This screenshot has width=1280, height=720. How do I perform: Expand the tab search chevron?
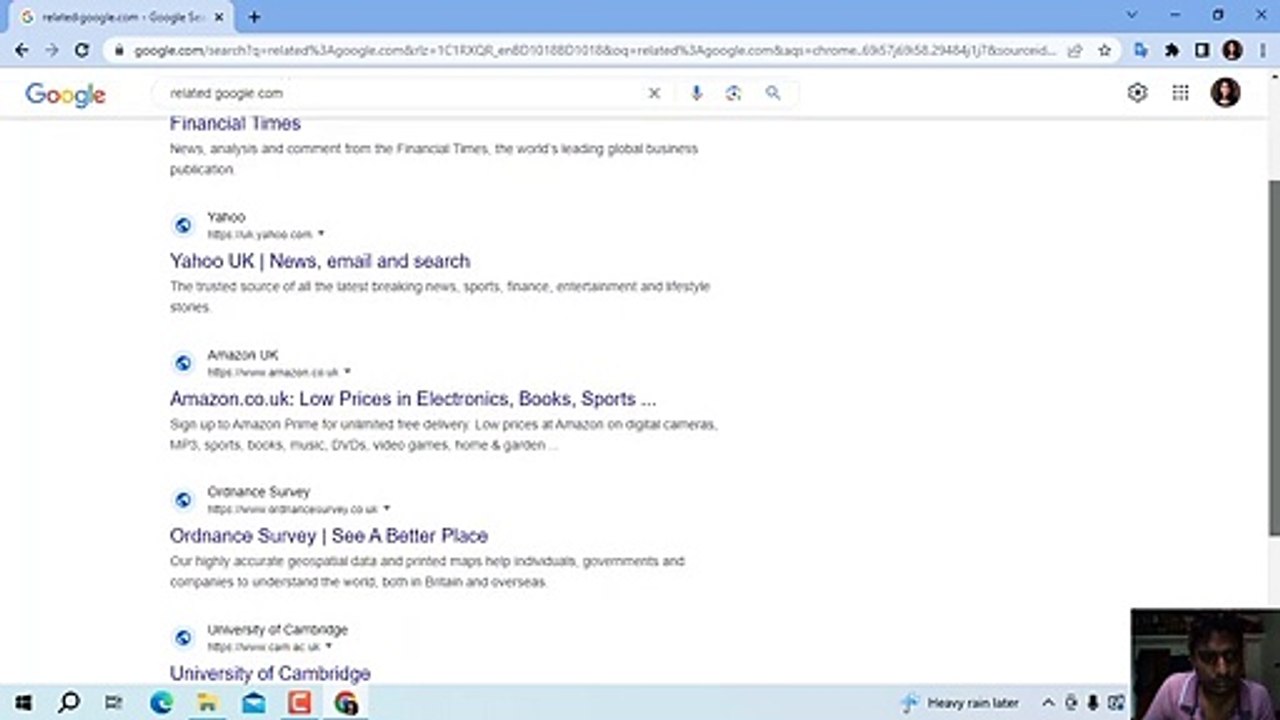click(x=1132, y=16)
